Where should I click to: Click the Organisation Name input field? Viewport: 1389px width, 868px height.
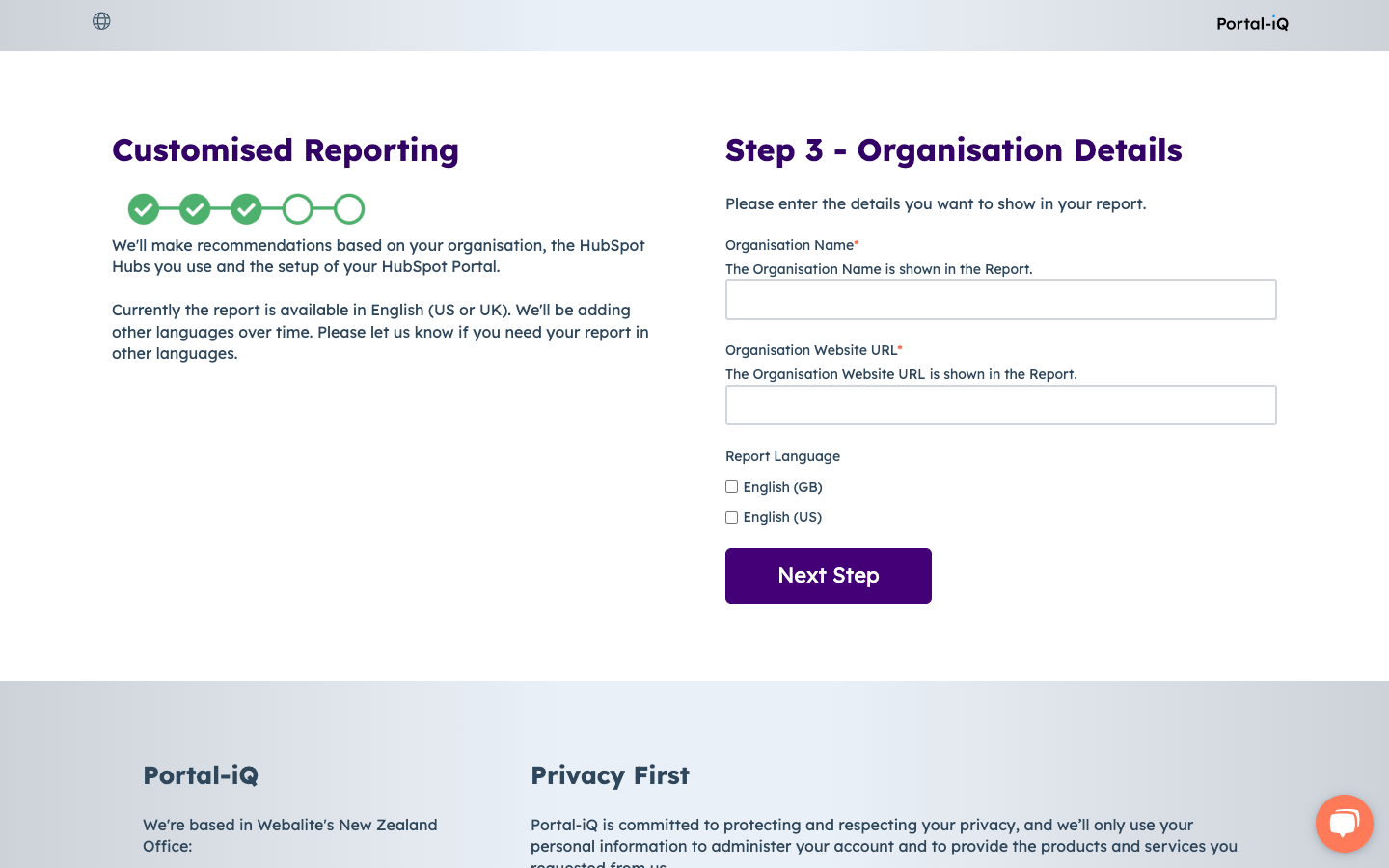(x=1000, y=299)
